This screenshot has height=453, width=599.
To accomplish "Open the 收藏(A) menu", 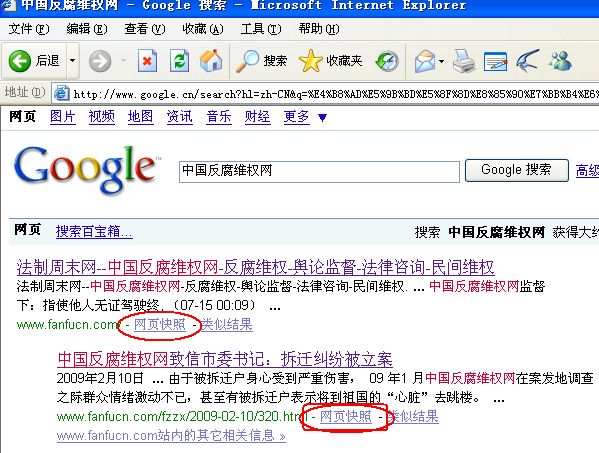I will point(202,29).
